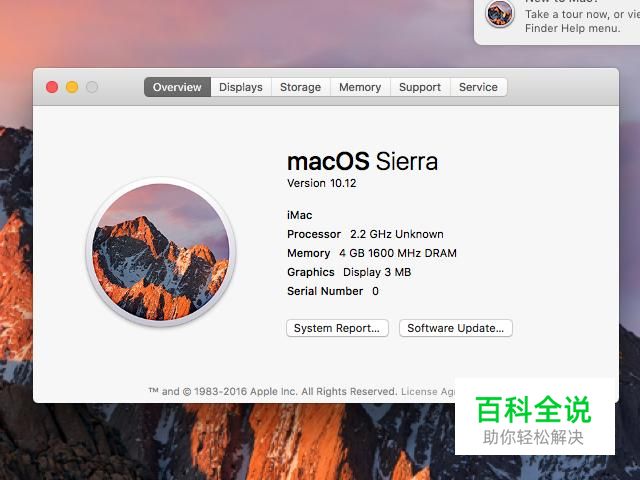Image resolution: width=640 pixels, height=480 pixels.
Task: Select the Memory tab
Action: 360,87
